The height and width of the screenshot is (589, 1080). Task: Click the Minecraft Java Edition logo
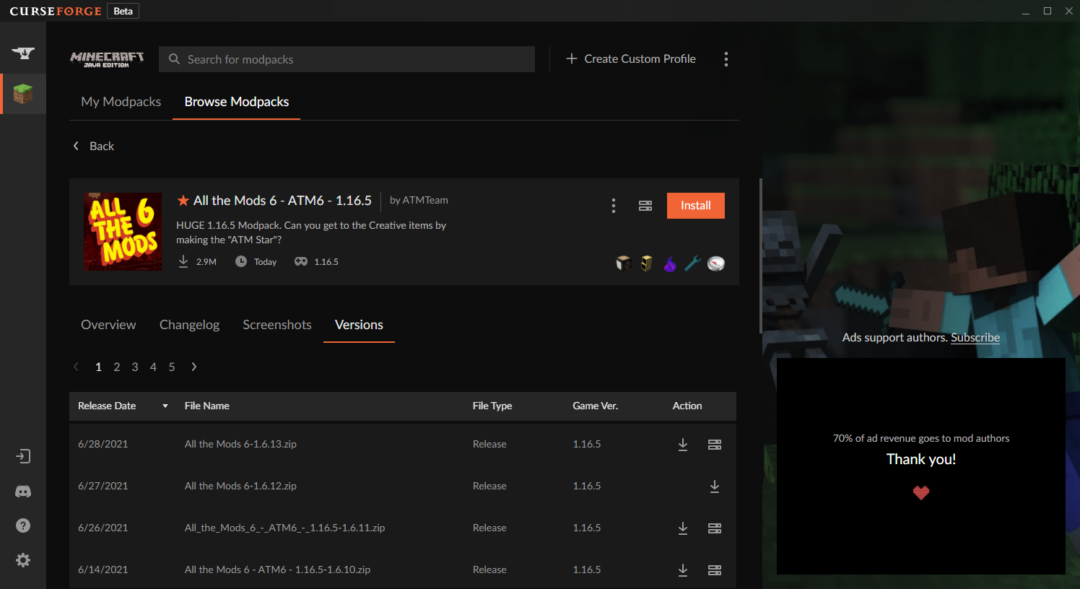pos(107,59)
